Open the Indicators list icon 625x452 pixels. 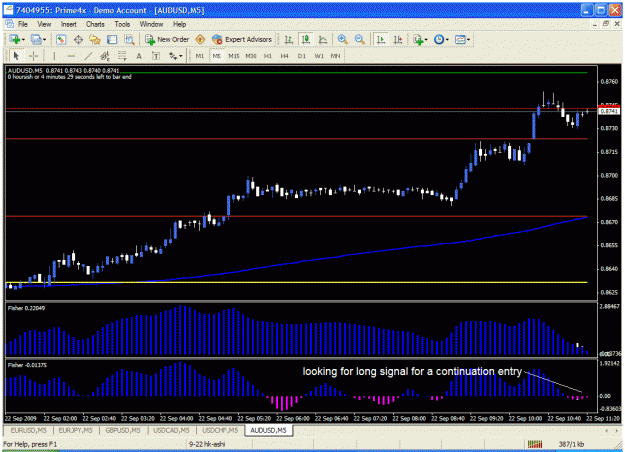[418, 39]
